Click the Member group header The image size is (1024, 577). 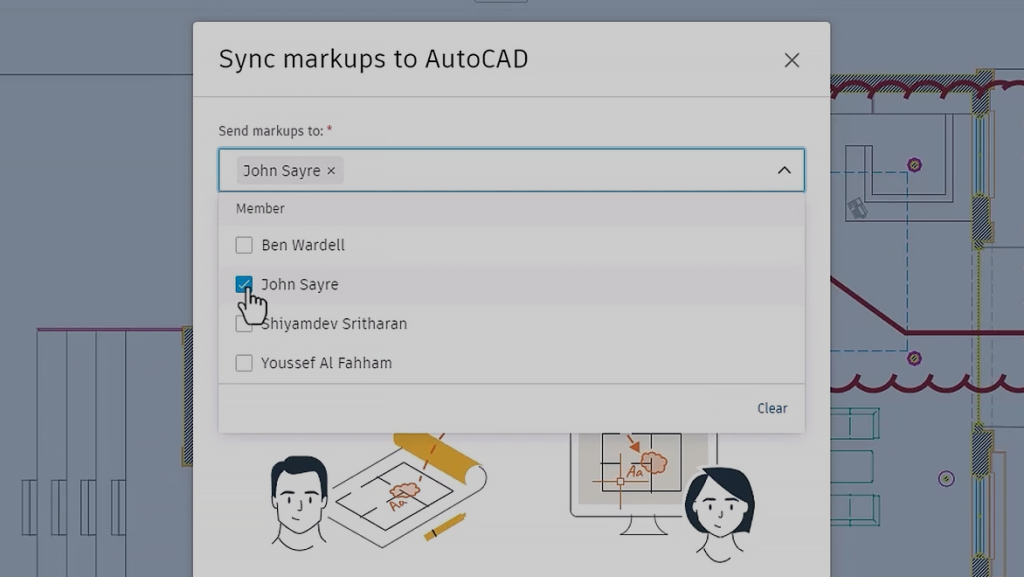260,208
